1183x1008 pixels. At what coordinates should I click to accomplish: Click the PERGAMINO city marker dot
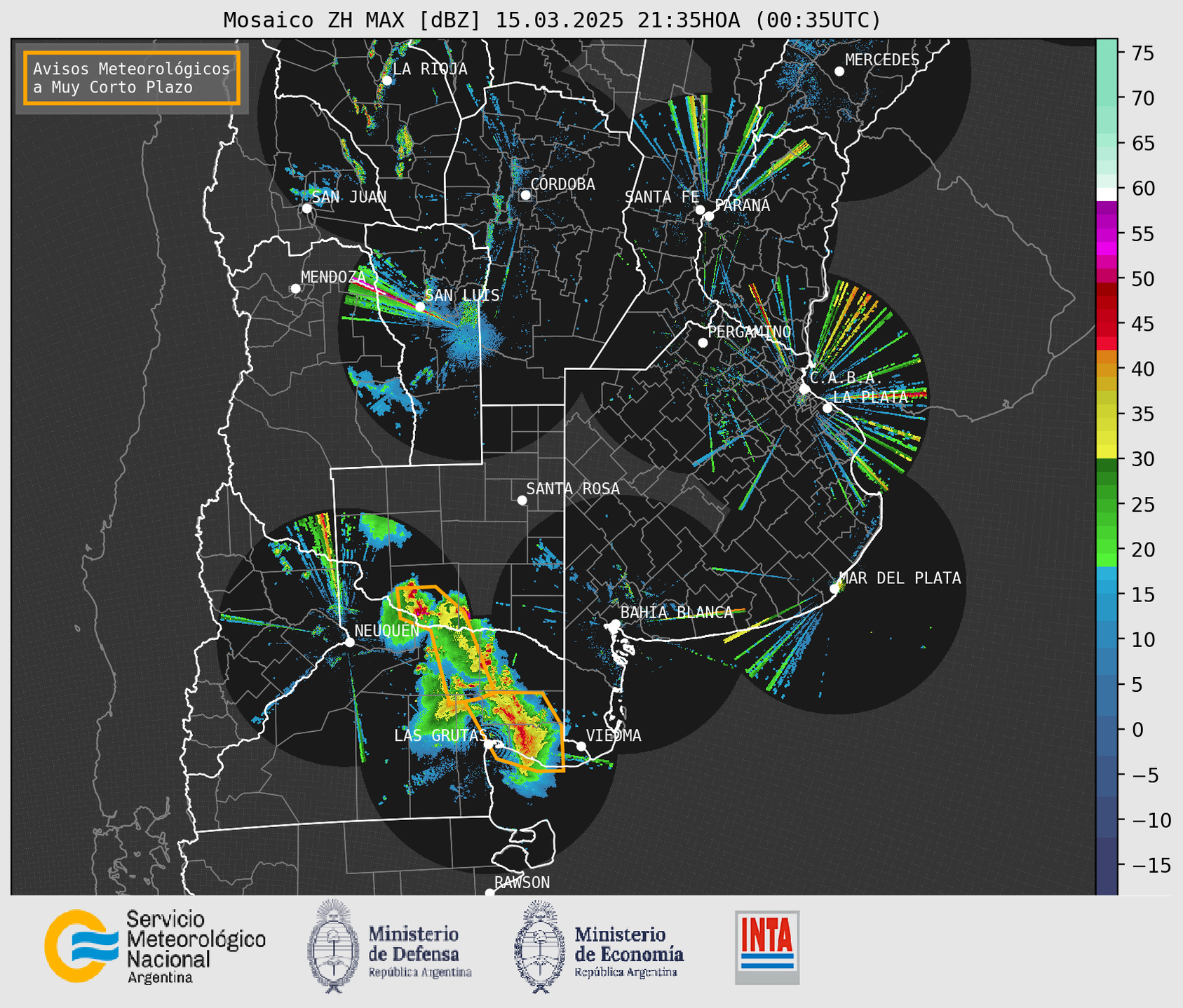pos(703,343)
